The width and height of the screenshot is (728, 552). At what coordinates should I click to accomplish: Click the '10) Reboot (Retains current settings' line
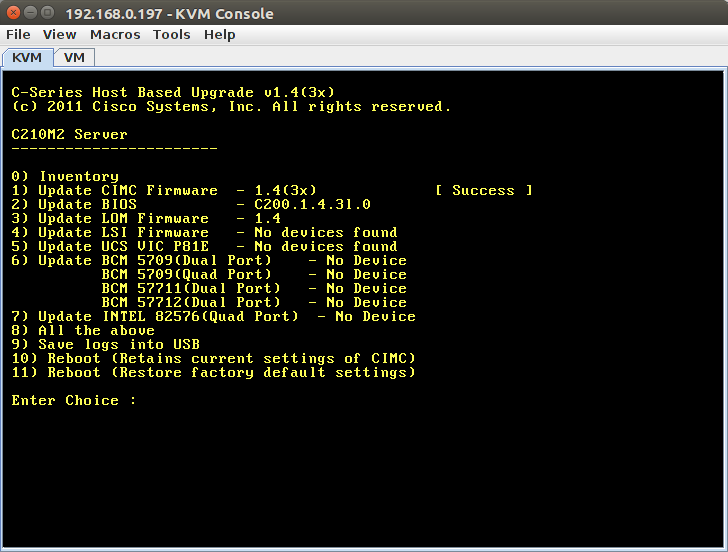pos(214,358)
